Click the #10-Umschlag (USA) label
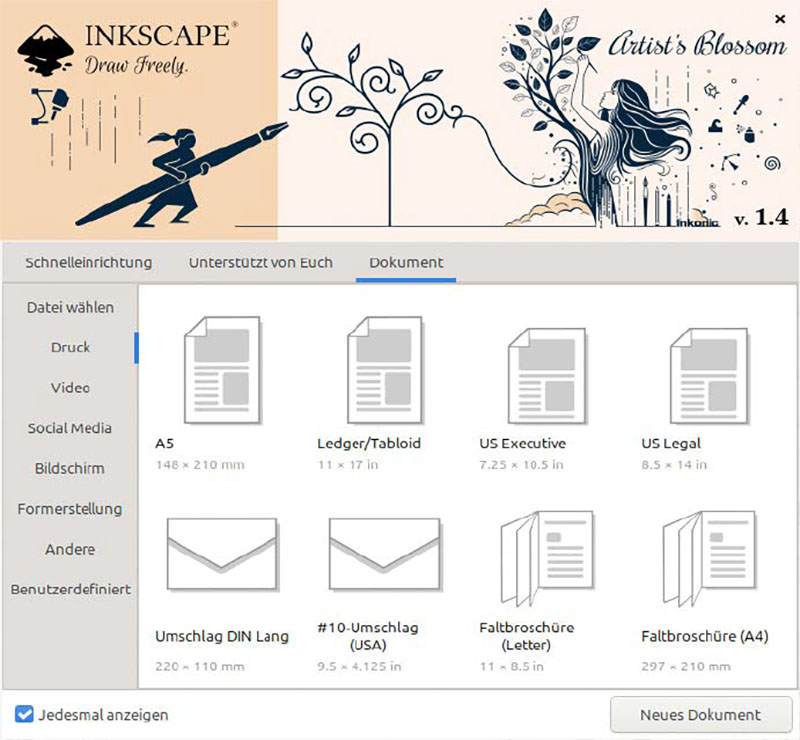Viewport: 800px width, 740px height. coord(368,636)
